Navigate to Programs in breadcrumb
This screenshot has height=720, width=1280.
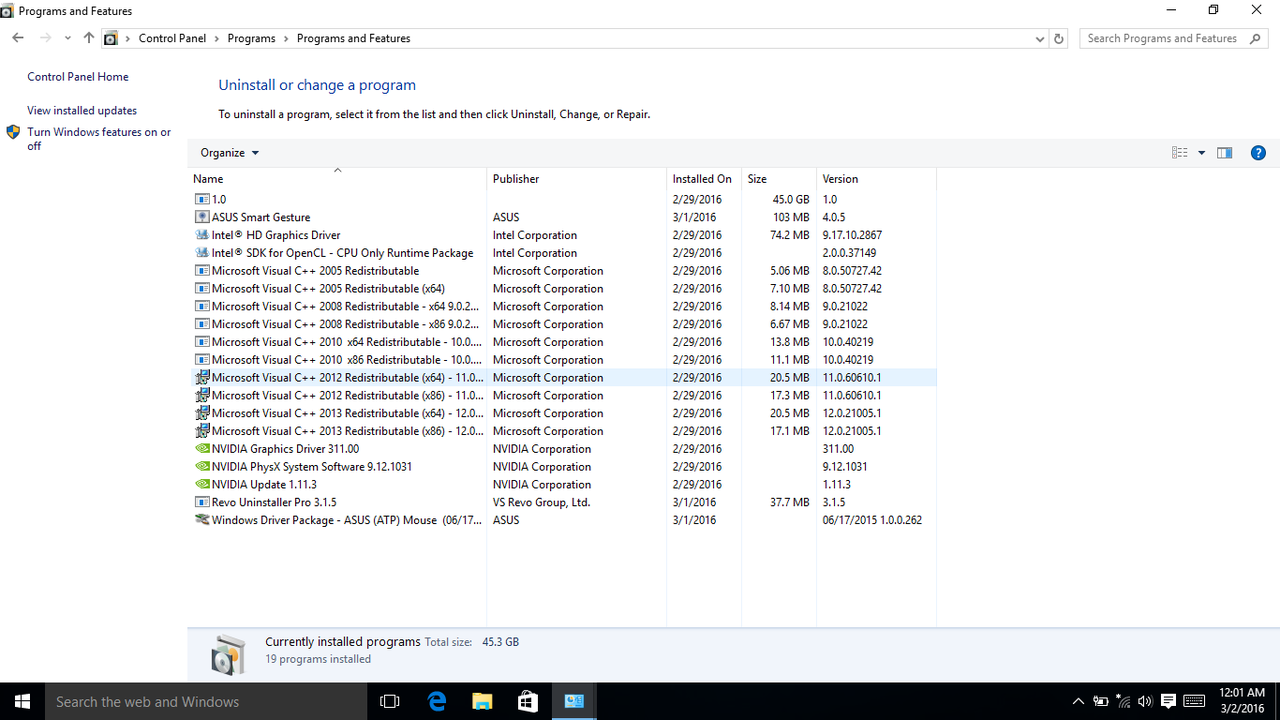(251, 38)
